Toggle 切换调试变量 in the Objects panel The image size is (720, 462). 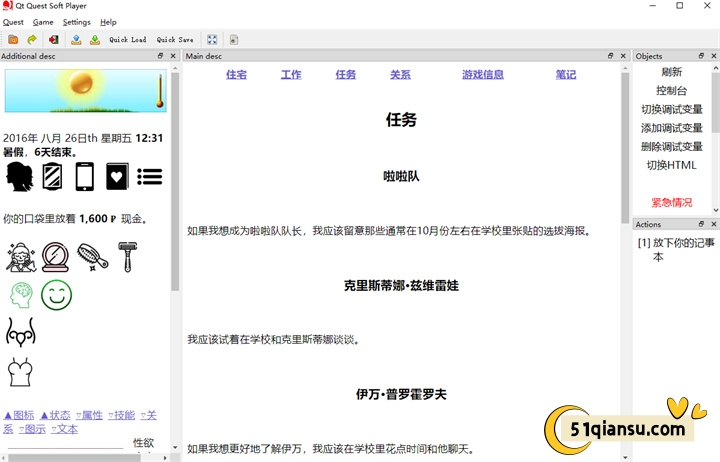[671, 109]
